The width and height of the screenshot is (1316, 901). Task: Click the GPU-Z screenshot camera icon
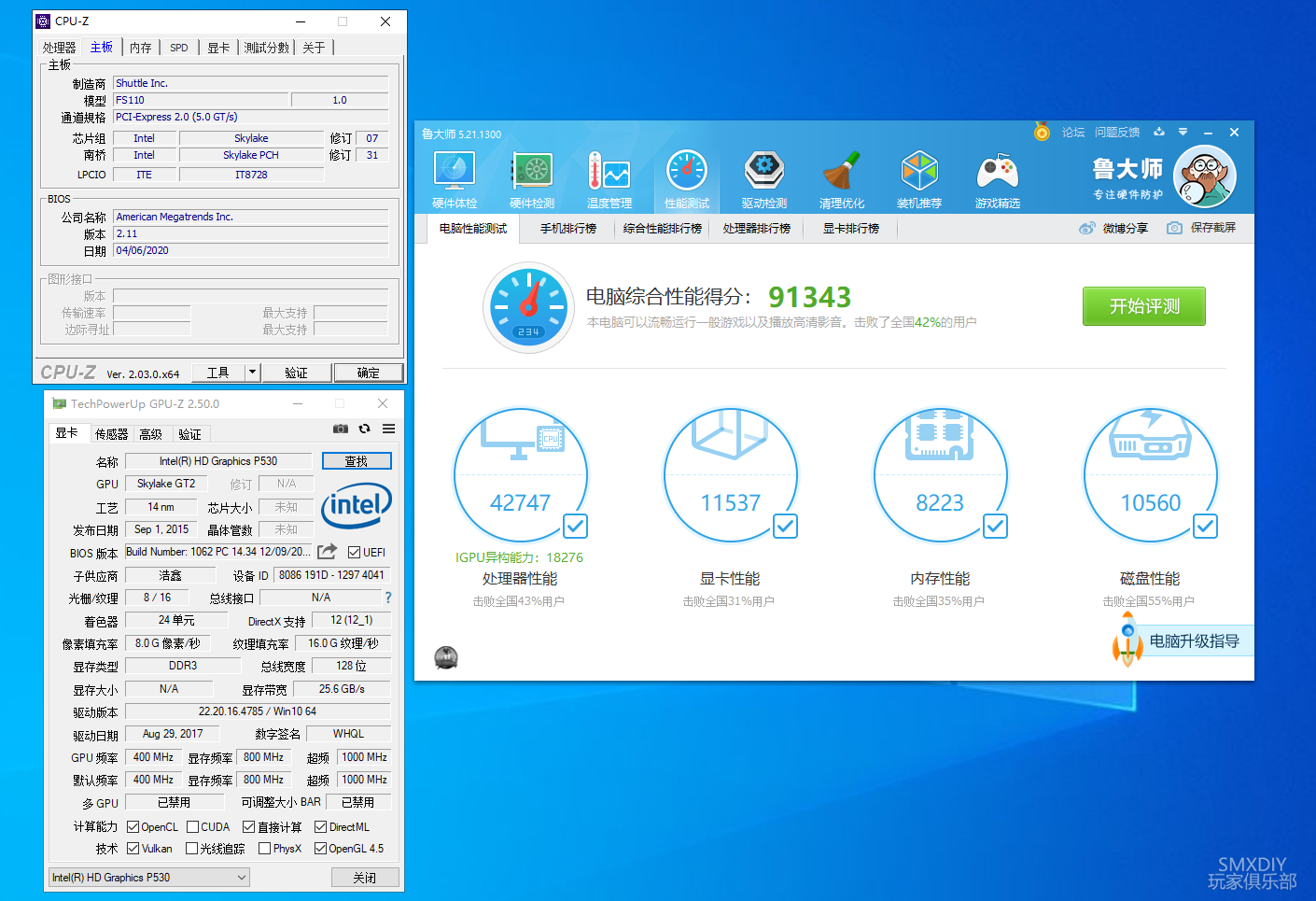click(x=341, y=429)
